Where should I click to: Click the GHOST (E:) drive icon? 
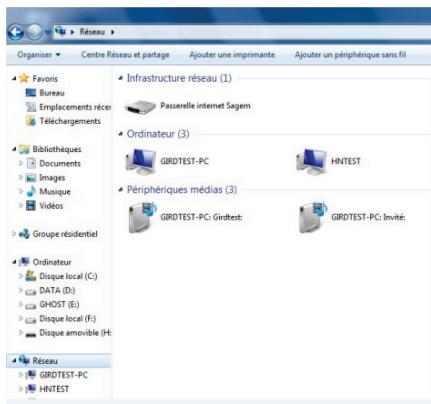tap(31, 306)
